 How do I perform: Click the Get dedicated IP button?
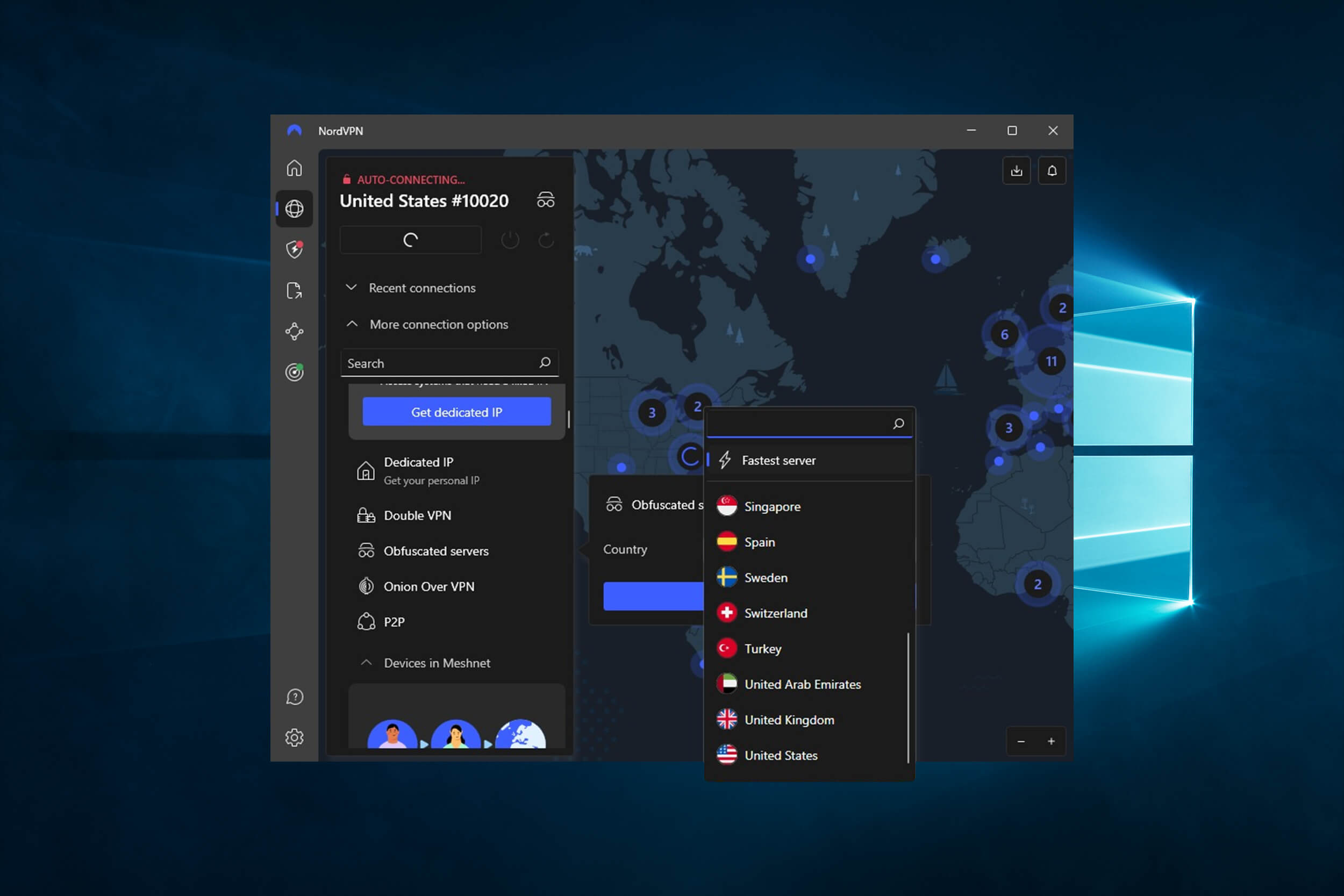point(455,411)
